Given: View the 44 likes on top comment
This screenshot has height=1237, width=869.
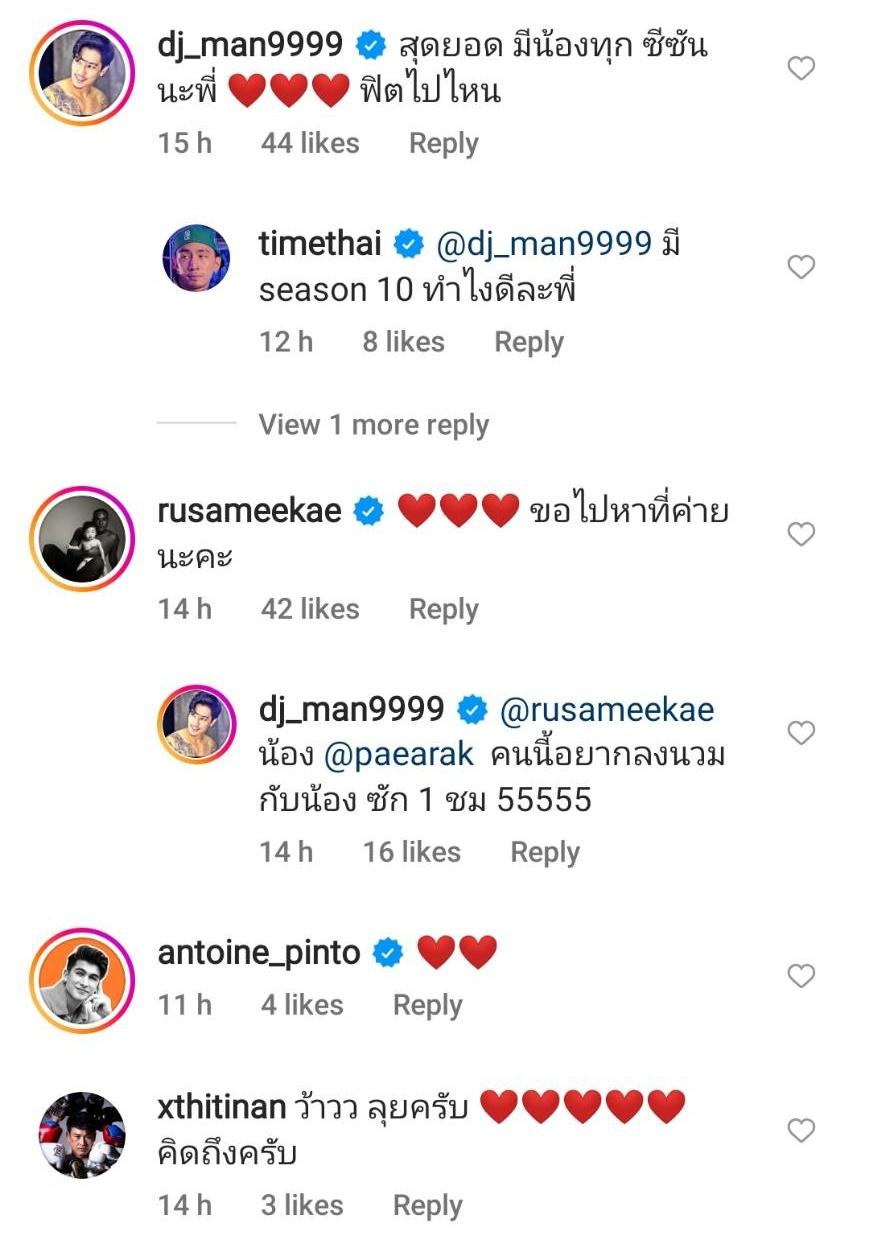Looking at the screenshot, I should pyautogui.click(x=309, y=144).
